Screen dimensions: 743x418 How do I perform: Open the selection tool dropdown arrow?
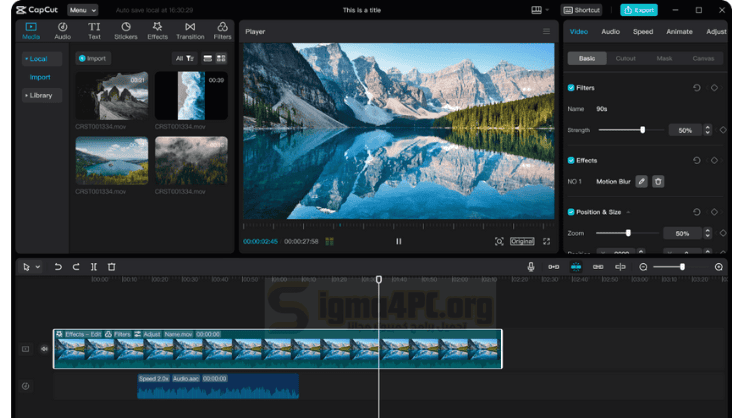click(38, 267)
